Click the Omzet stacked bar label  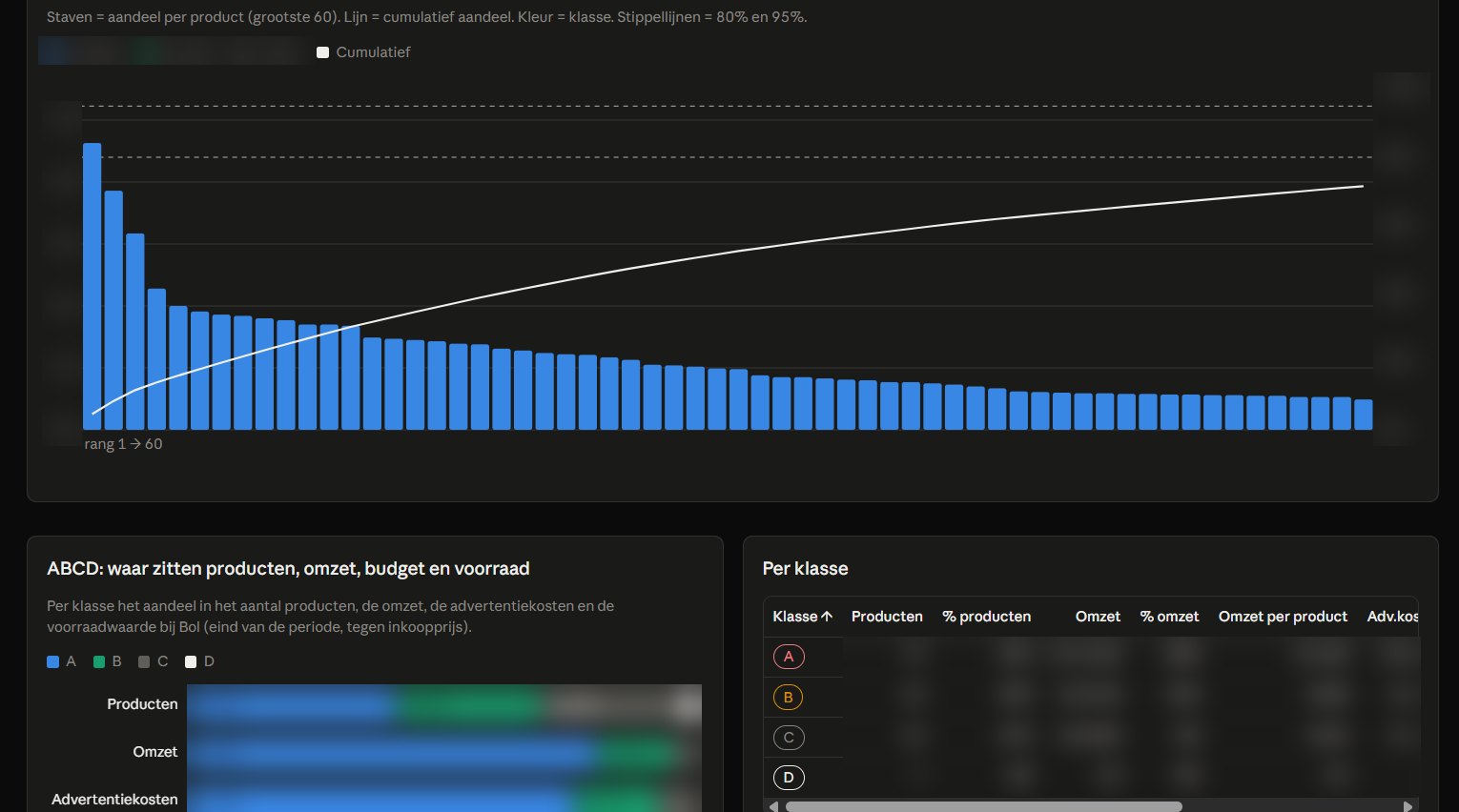tap(154, 752)
